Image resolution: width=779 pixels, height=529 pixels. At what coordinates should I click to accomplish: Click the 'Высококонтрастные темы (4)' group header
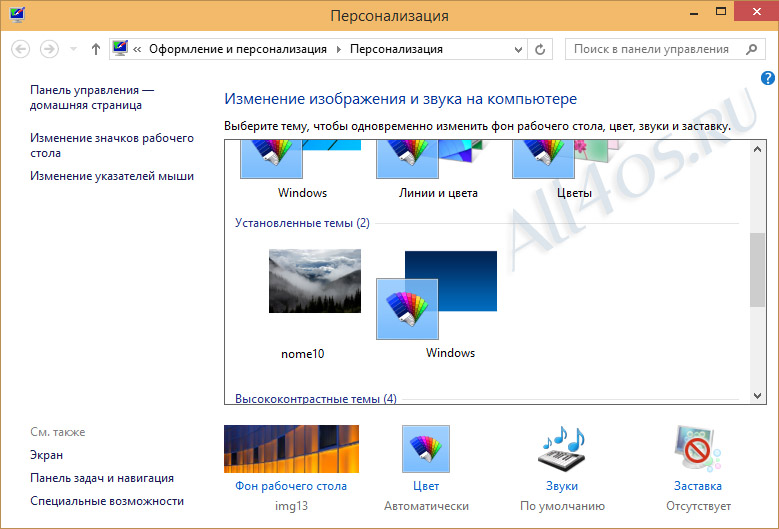315,398
